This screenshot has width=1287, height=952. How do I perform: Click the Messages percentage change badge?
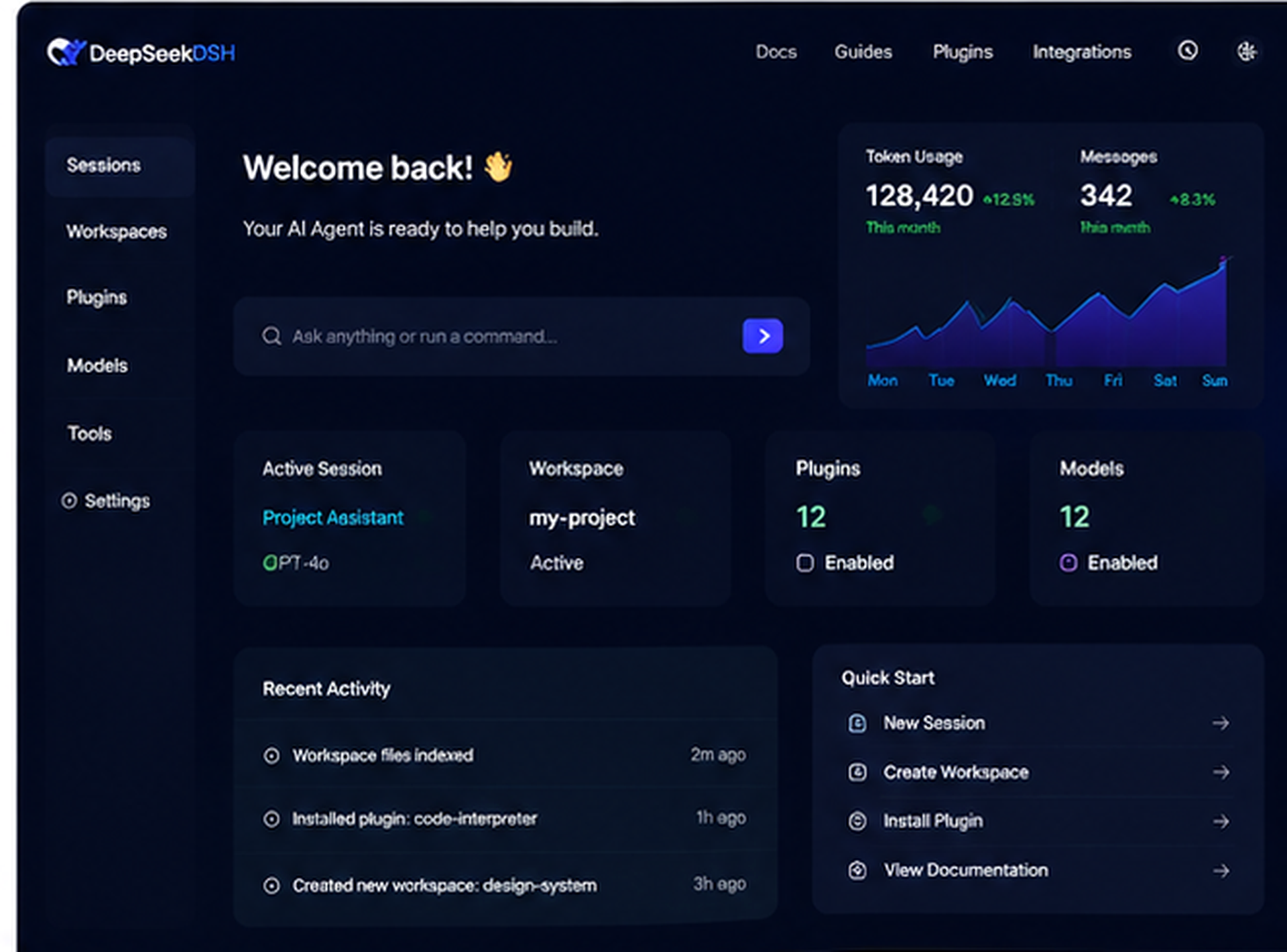pos(1192,200)
